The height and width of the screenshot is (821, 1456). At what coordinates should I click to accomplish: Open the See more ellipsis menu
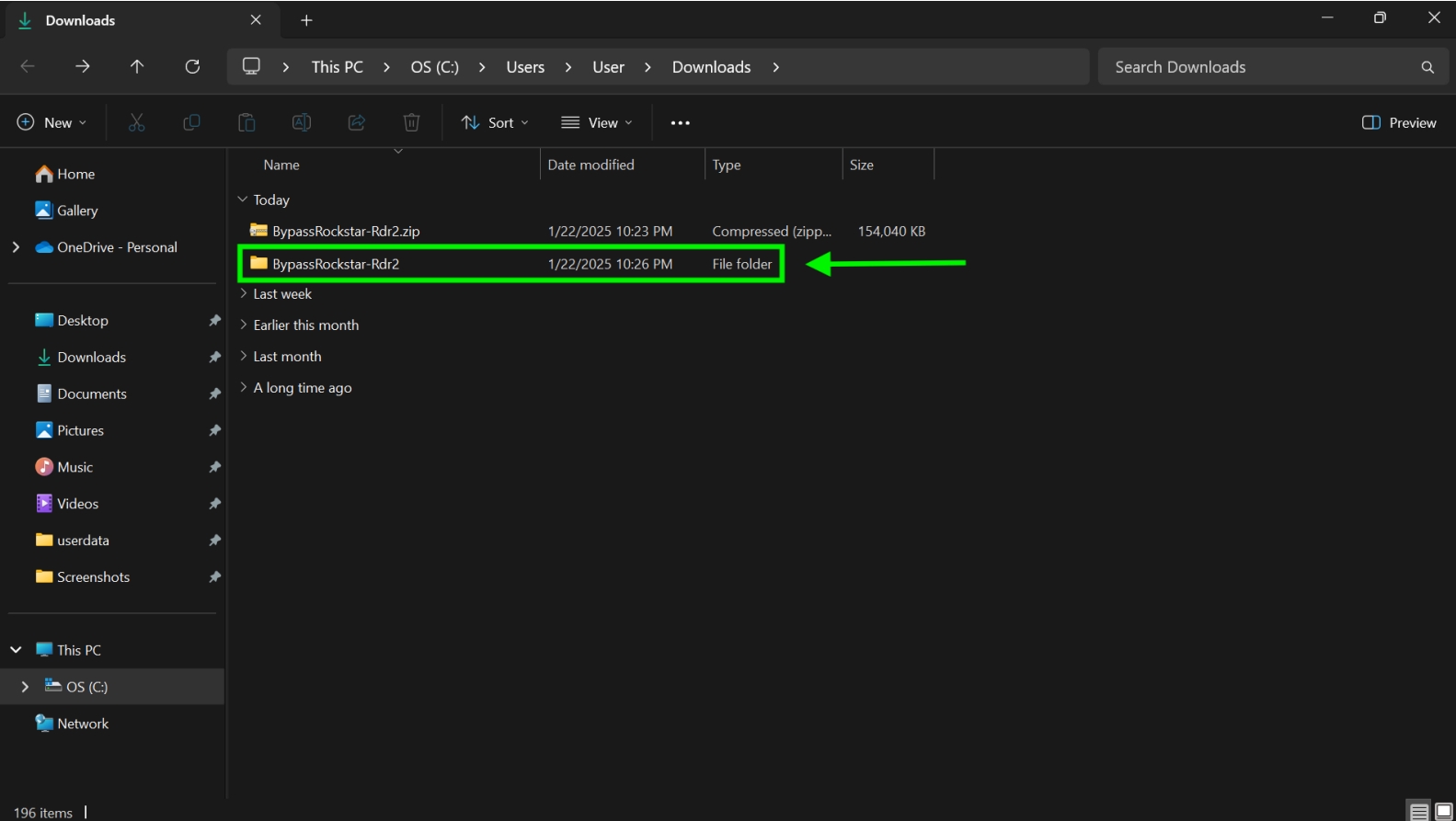tap(680, 122)
